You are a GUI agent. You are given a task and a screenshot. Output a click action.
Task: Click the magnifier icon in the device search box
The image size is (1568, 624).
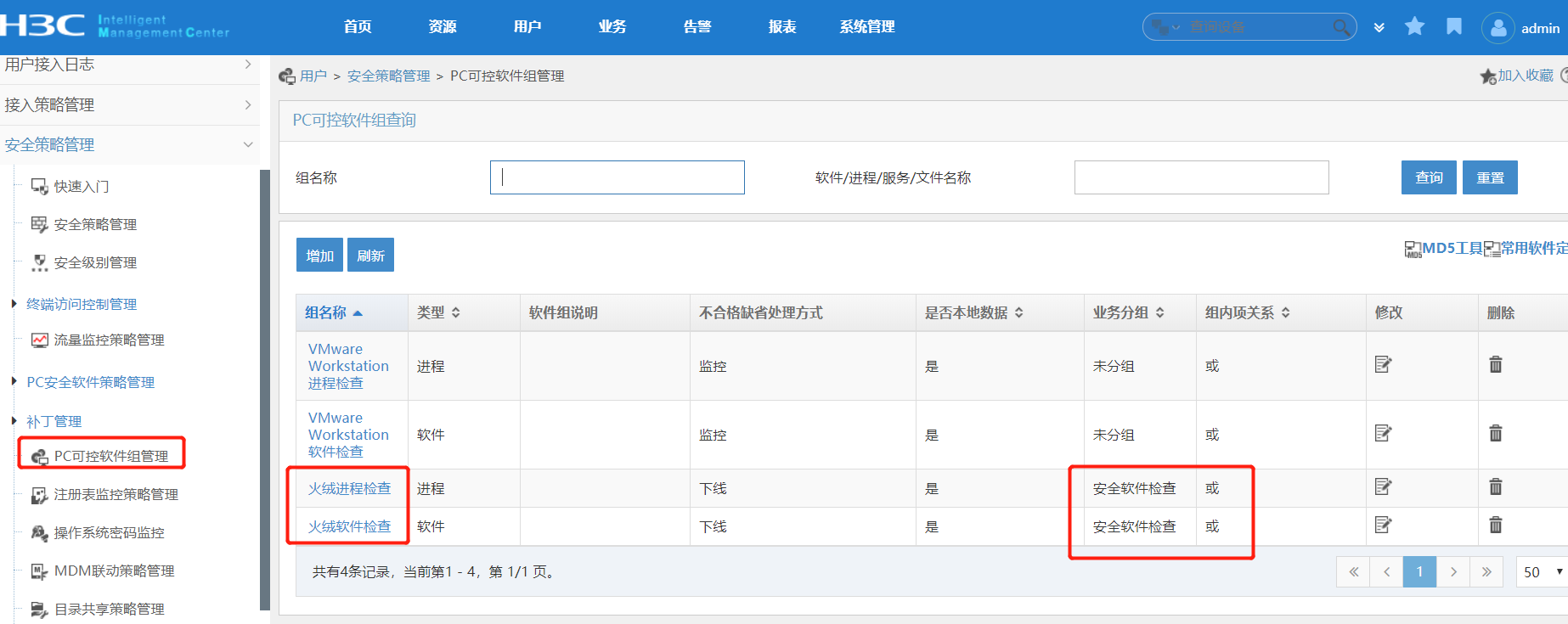click(x=1340, y=27)
